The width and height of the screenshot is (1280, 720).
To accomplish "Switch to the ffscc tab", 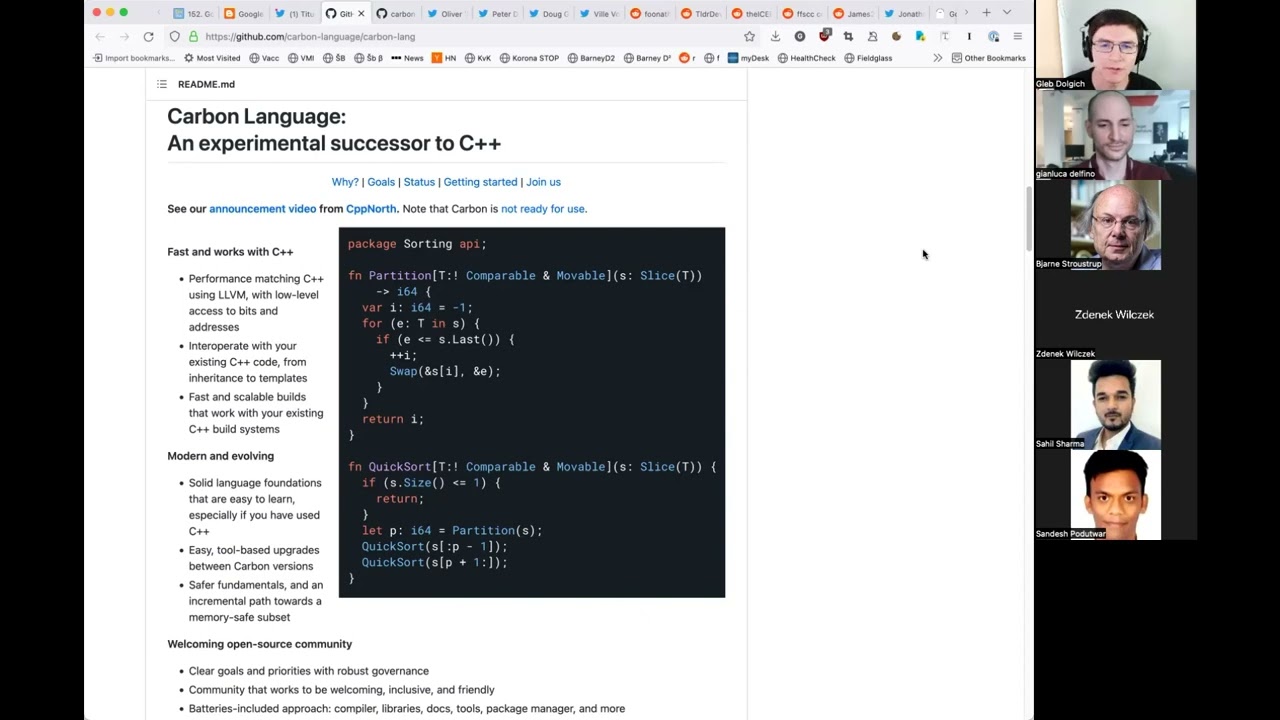I will click(x=802, y=13).
